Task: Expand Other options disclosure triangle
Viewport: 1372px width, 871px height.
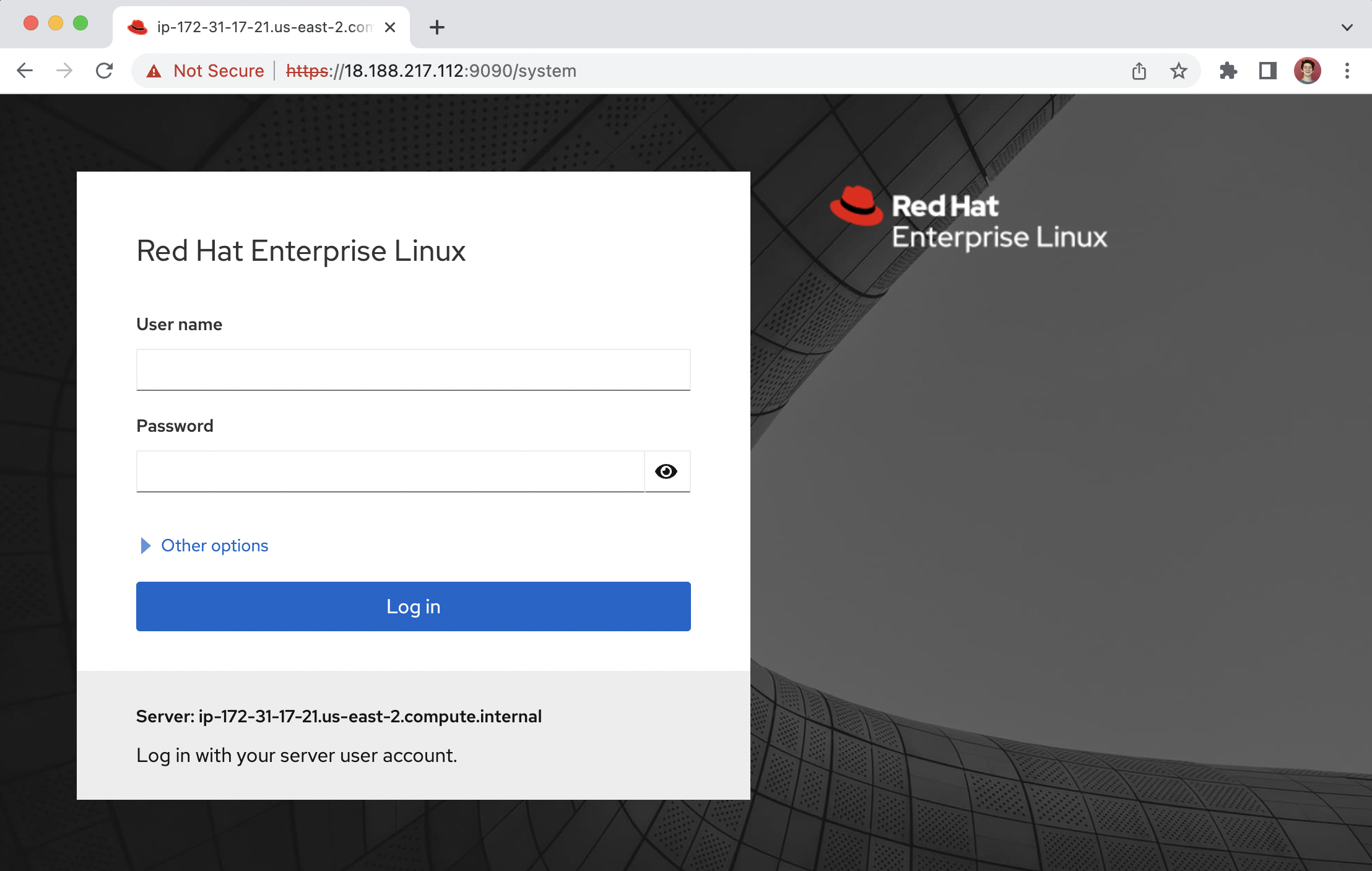Action: point(145,545)
